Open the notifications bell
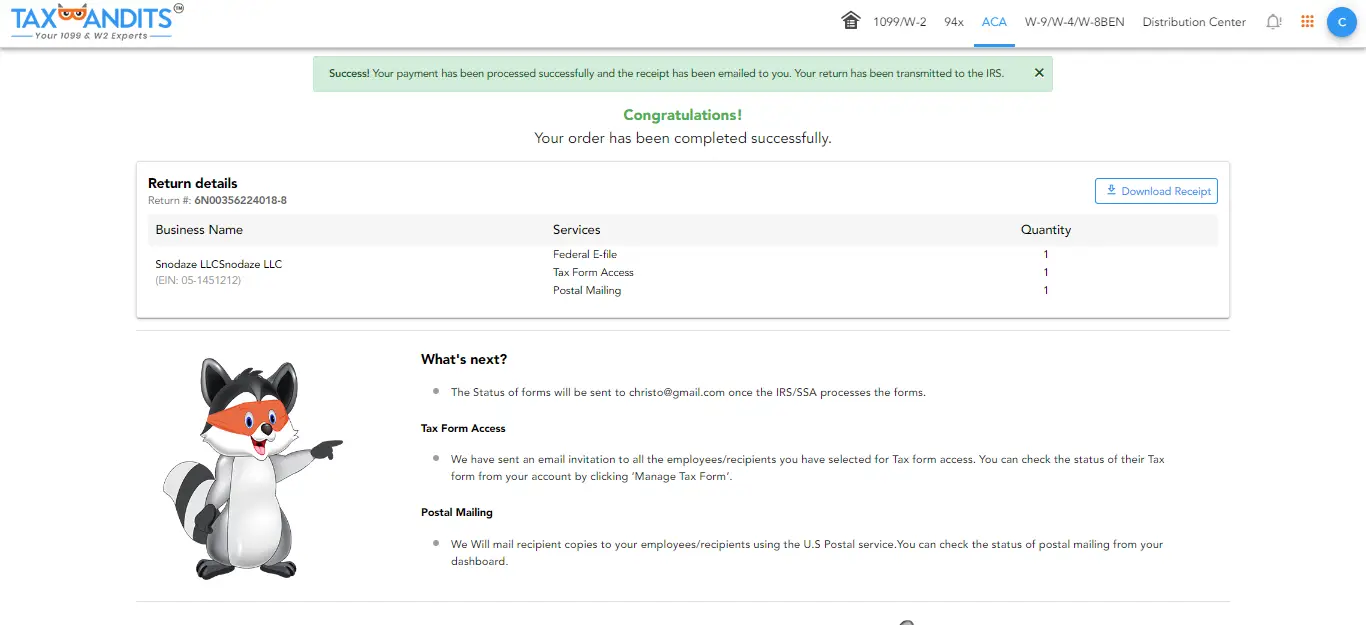This screenshot has height=625, width=1366. (x=1273, y=21)
